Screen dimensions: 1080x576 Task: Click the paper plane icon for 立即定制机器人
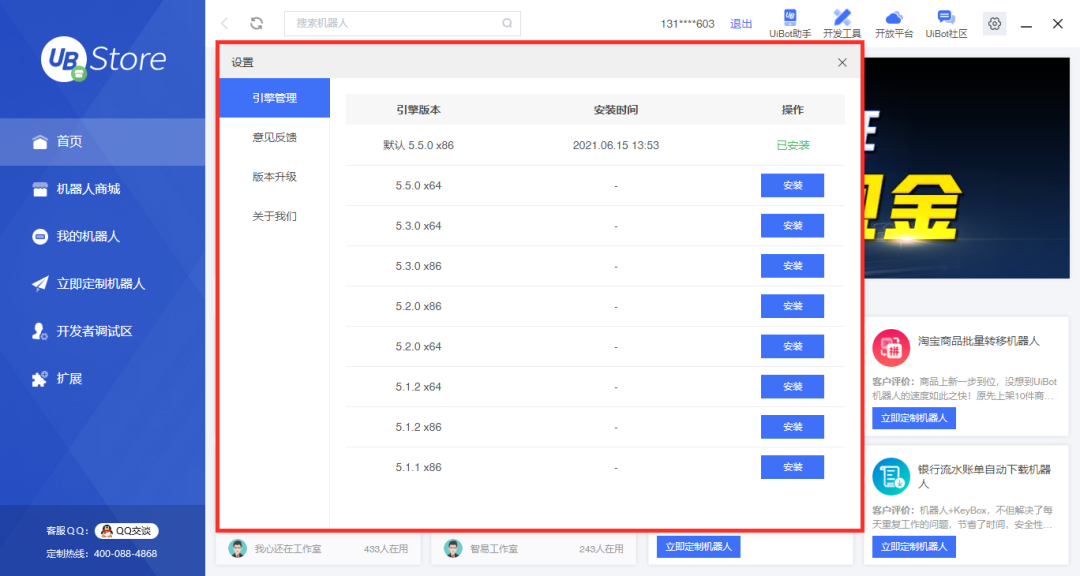click(x=40, y=284)
